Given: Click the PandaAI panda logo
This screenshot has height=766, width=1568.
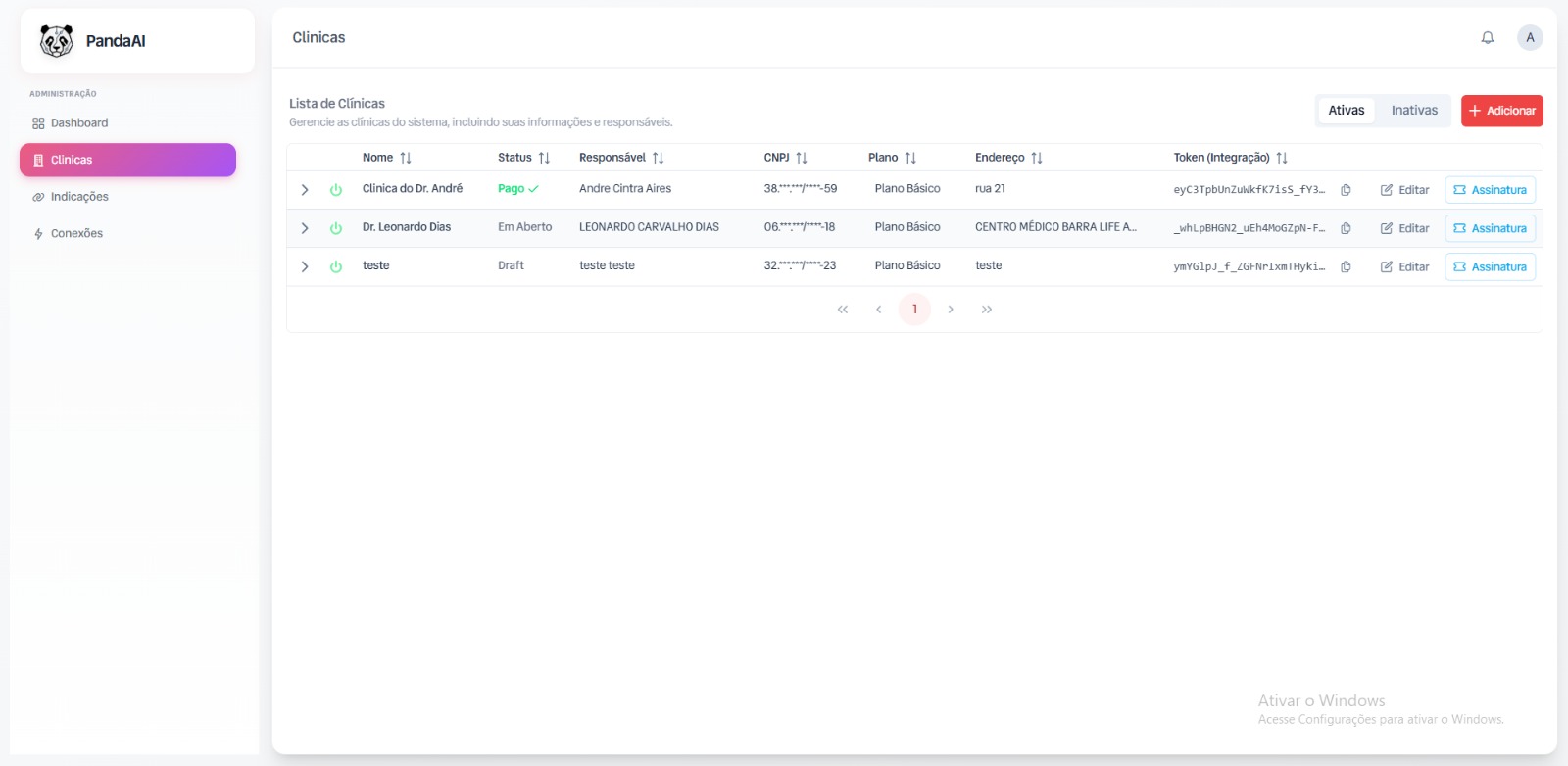Looking at the screenshot, I should (x=56, y=41).
